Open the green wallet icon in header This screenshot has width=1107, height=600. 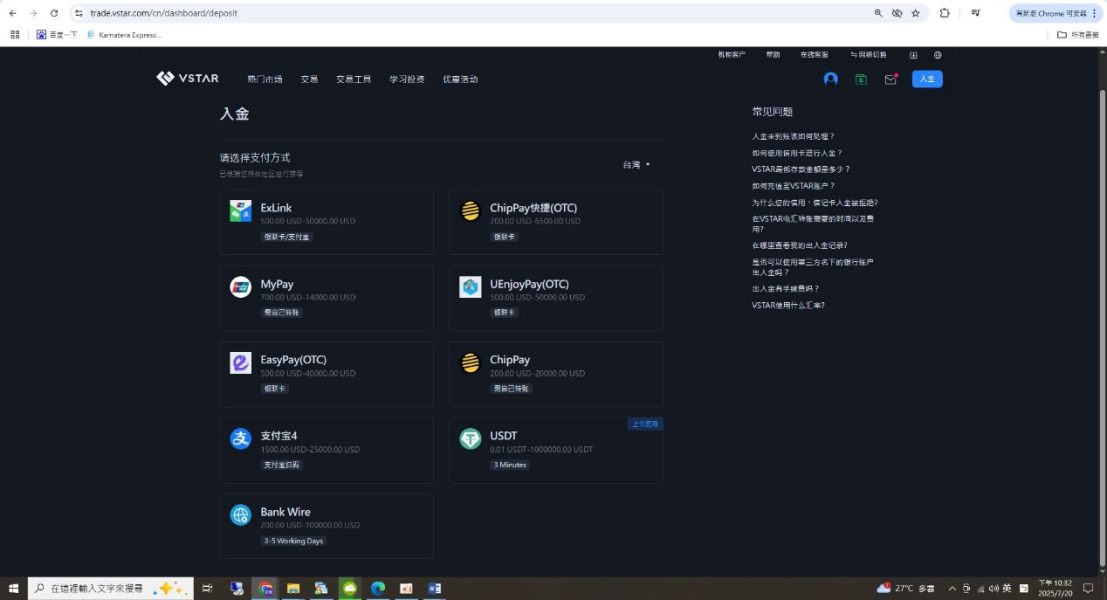[861, 80]
